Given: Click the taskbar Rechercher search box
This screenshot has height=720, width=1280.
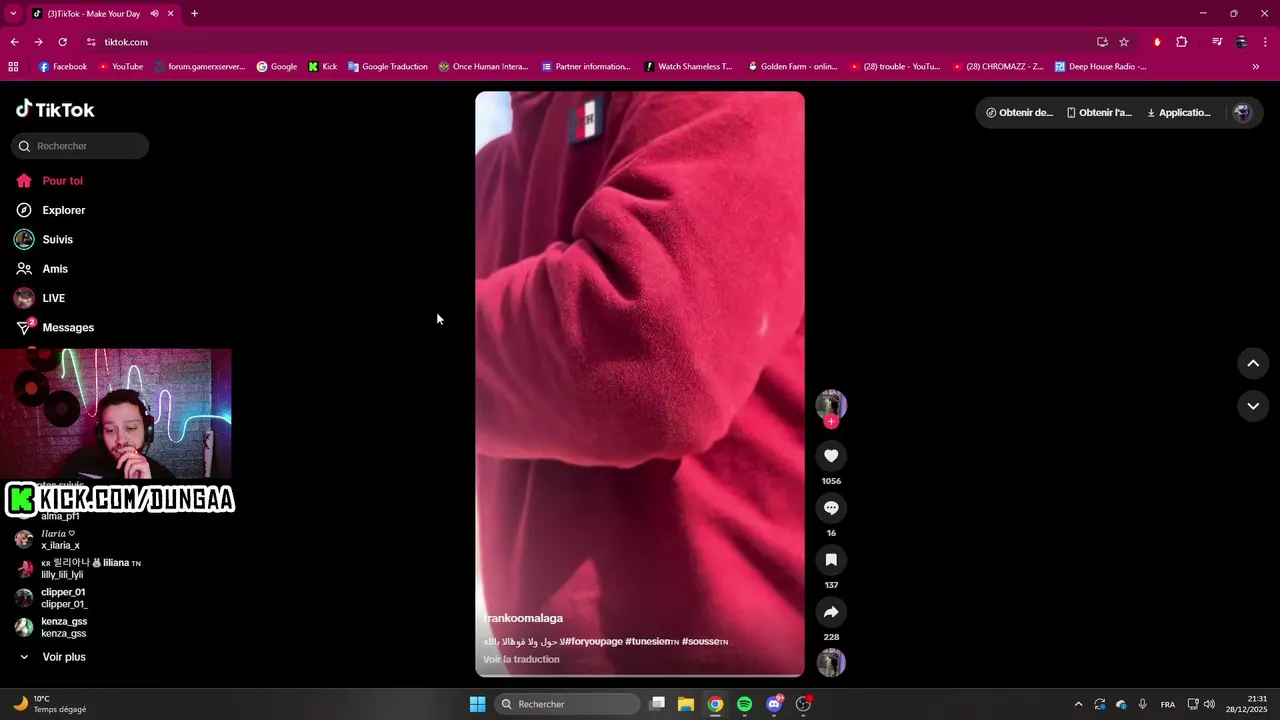Looking at the screenshot, I should point(567,704).
